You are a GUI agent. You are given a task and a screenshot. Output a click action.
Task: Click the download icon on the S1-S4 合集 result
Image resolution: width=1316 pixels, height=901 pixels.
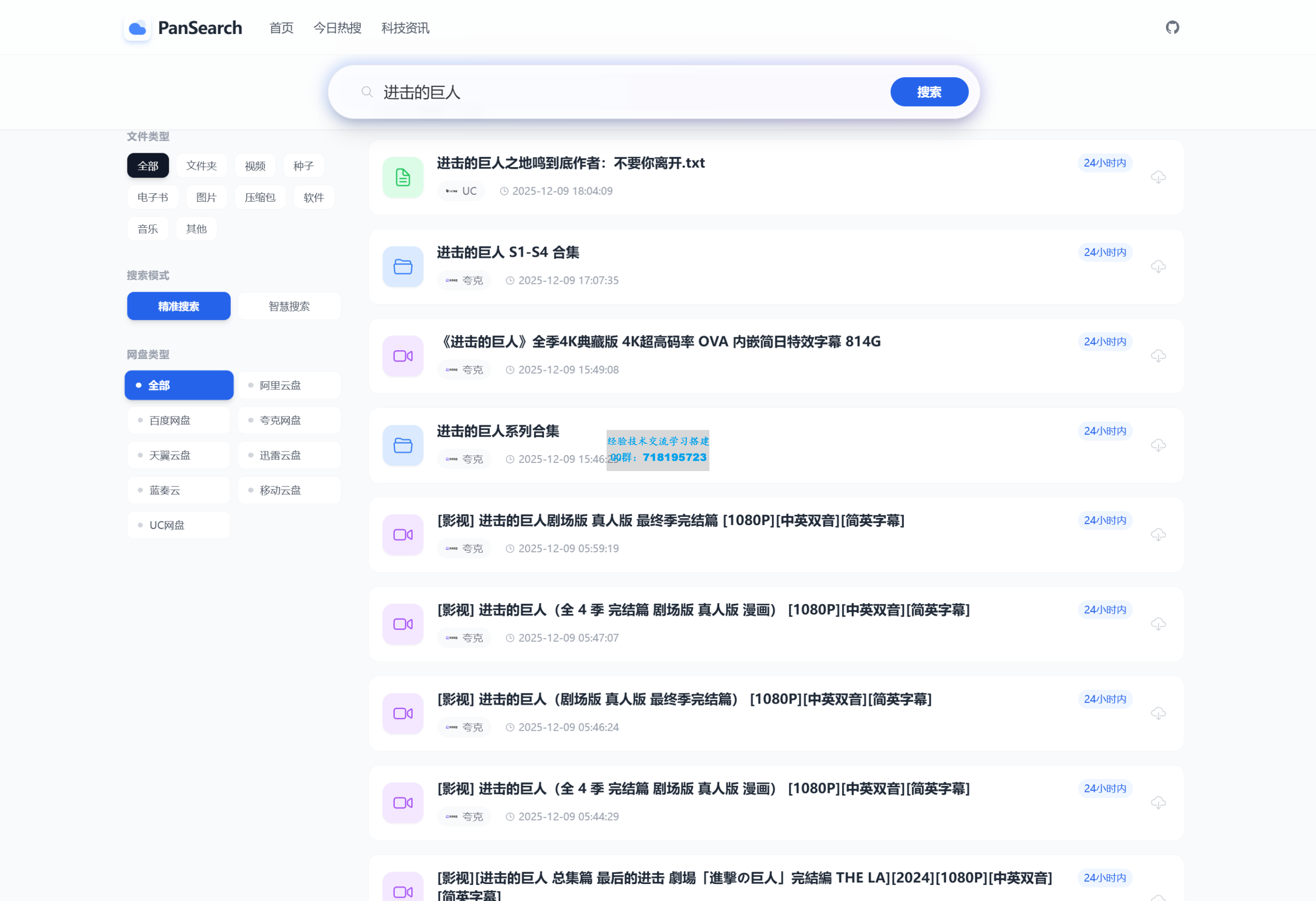point(1159,266)
